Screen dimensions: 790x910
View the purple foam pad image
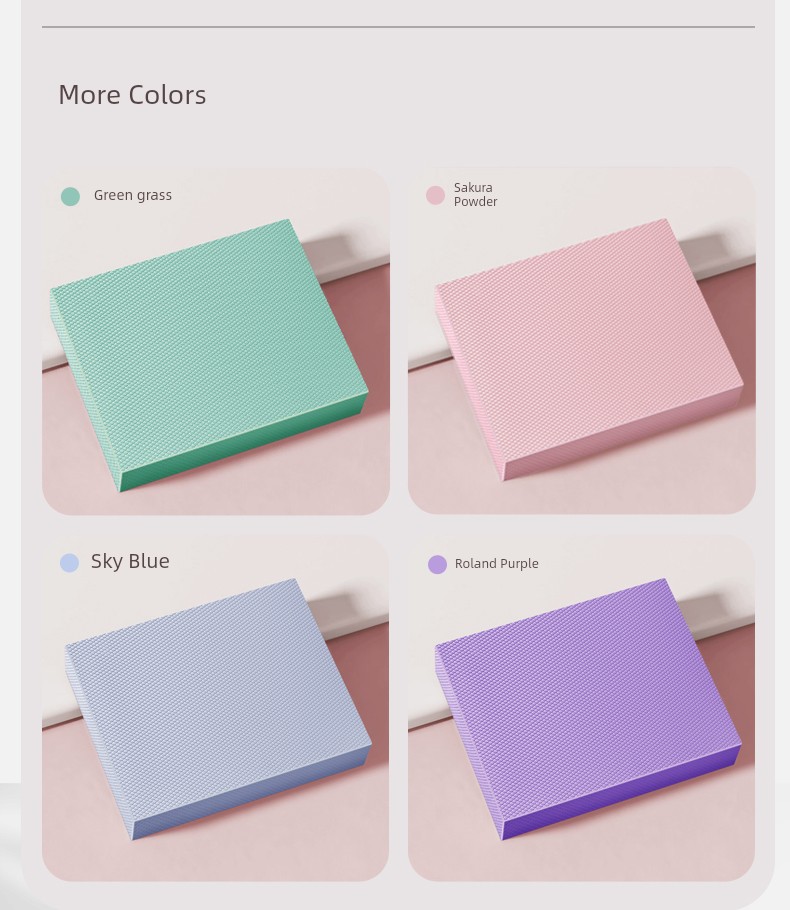[588, 709]
